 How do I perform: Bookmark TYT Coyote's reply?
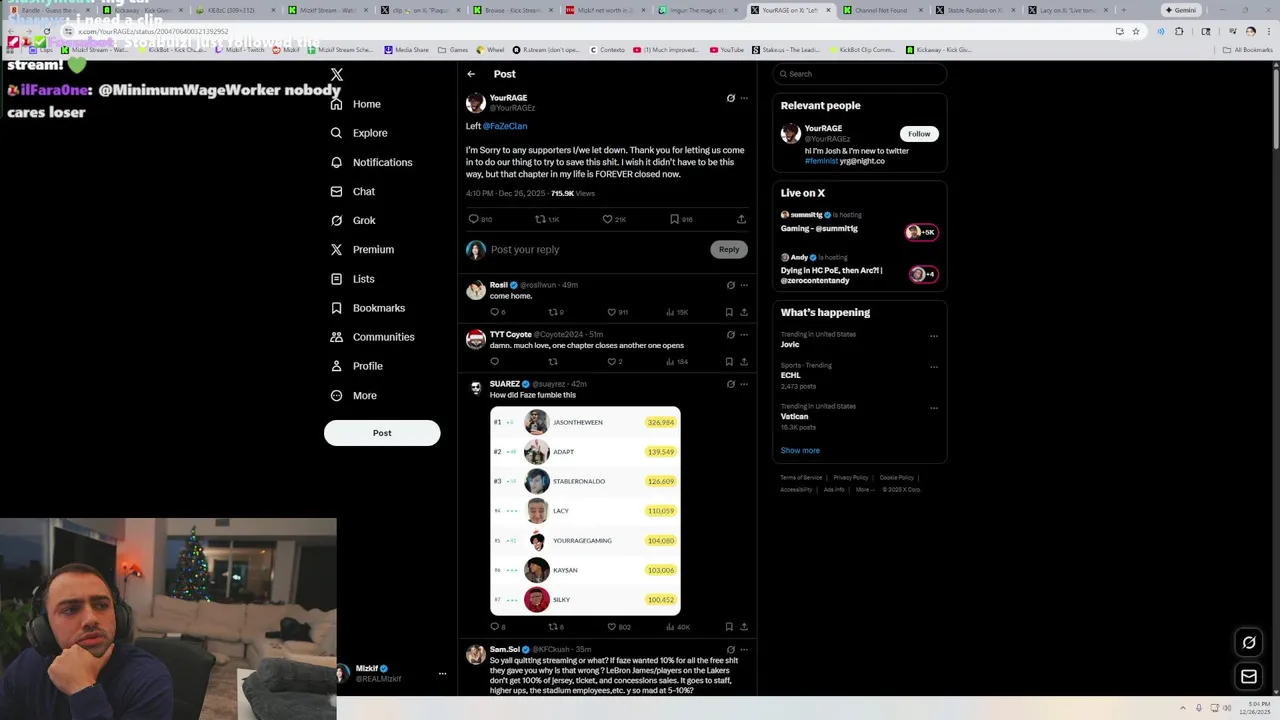click(729, 362)
